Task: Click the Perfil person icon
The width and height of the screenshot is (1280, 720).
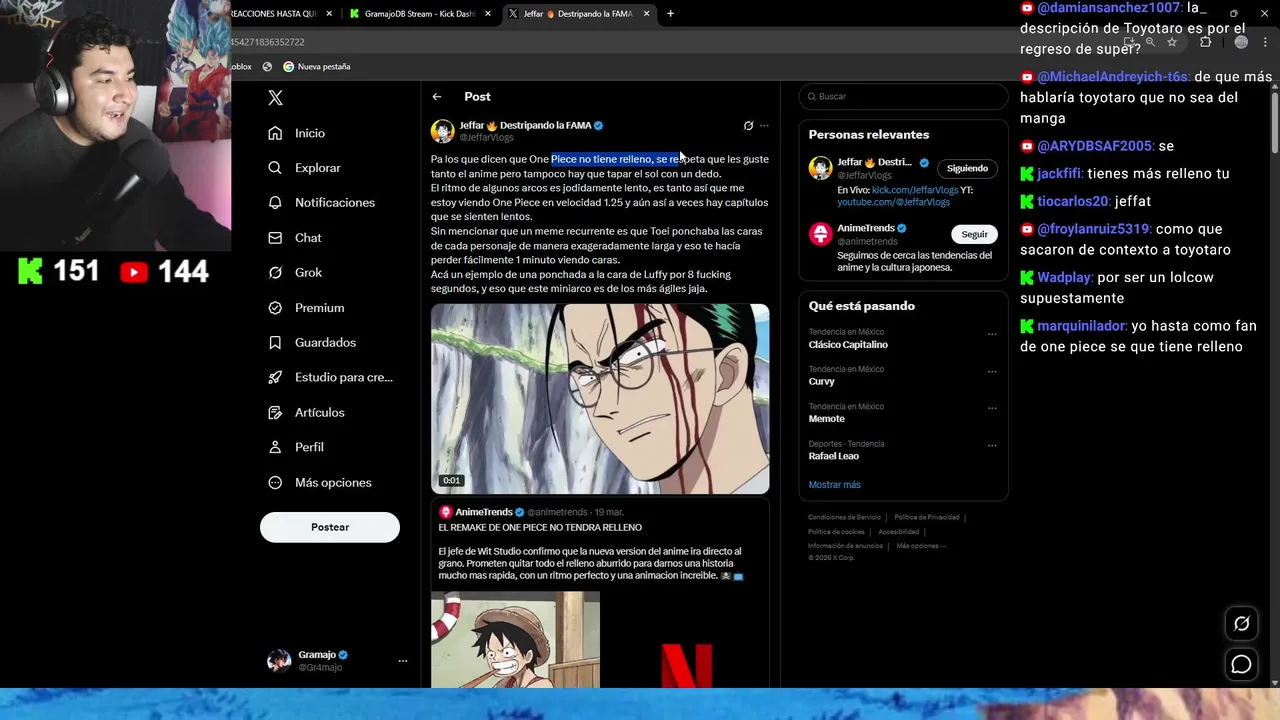Action: [275, 447]
